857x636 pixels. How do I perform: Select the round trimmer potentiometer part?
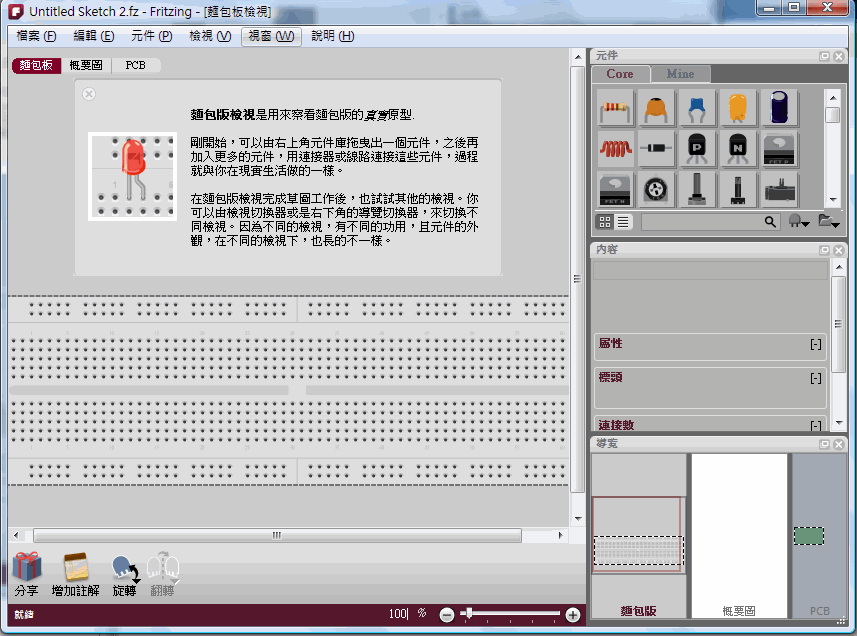pos(656,190)
